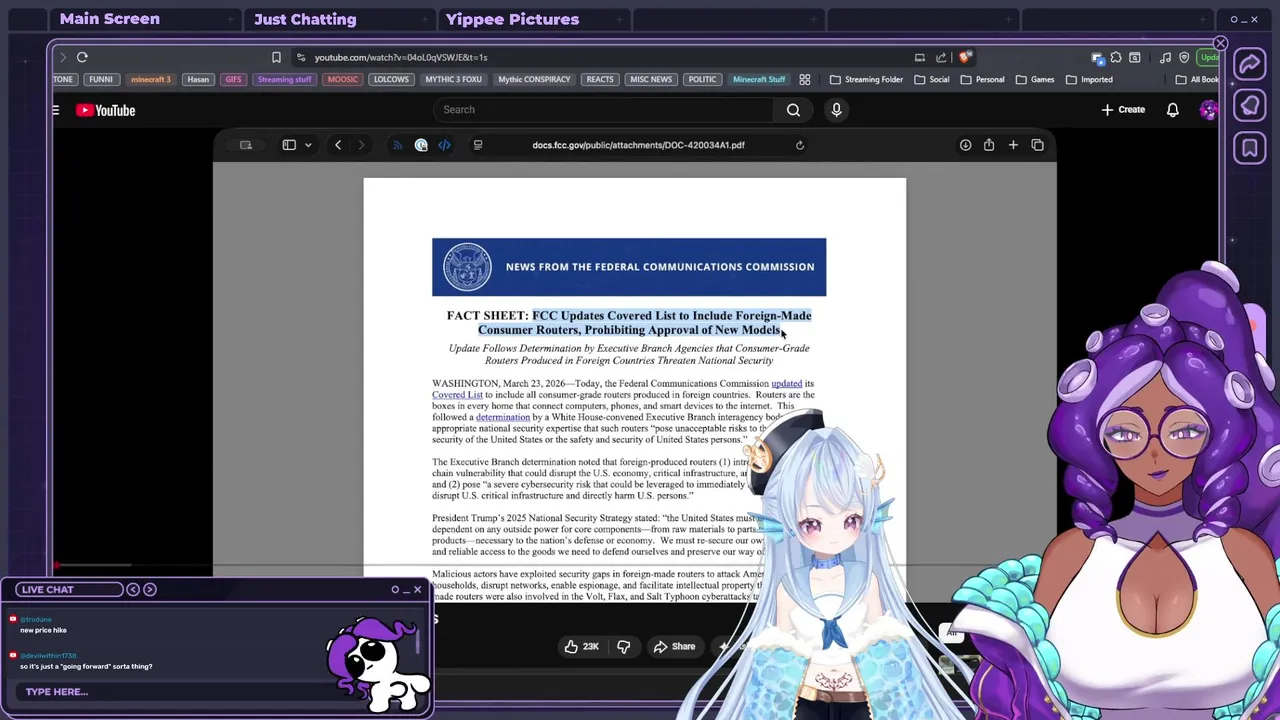Open the Social bookmark folder
Viewport: 1280px width, 720px height.
pos(931,79)
